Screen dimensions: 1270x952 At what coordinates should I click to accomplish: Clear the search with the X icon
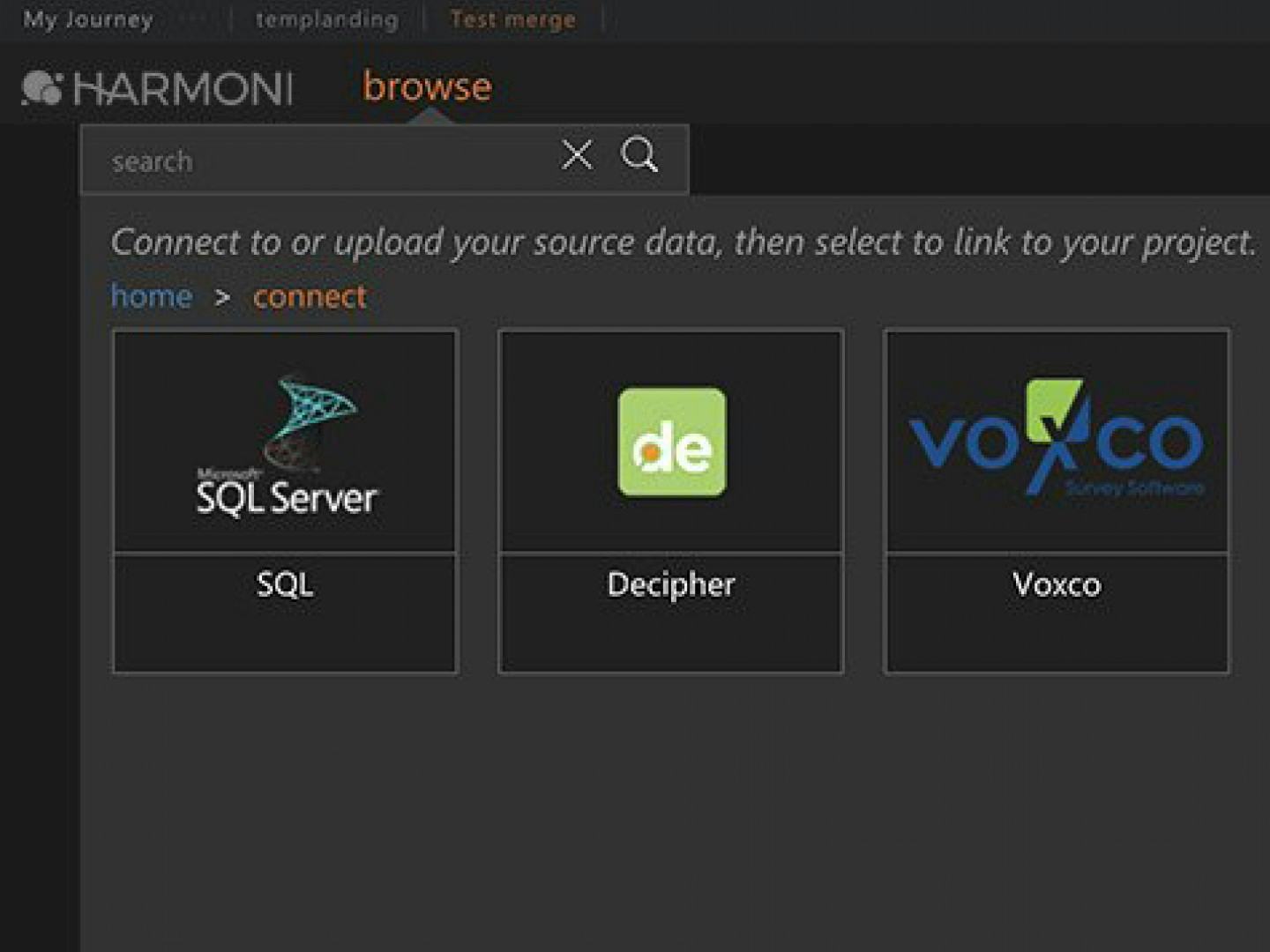(x=577, y=155)
